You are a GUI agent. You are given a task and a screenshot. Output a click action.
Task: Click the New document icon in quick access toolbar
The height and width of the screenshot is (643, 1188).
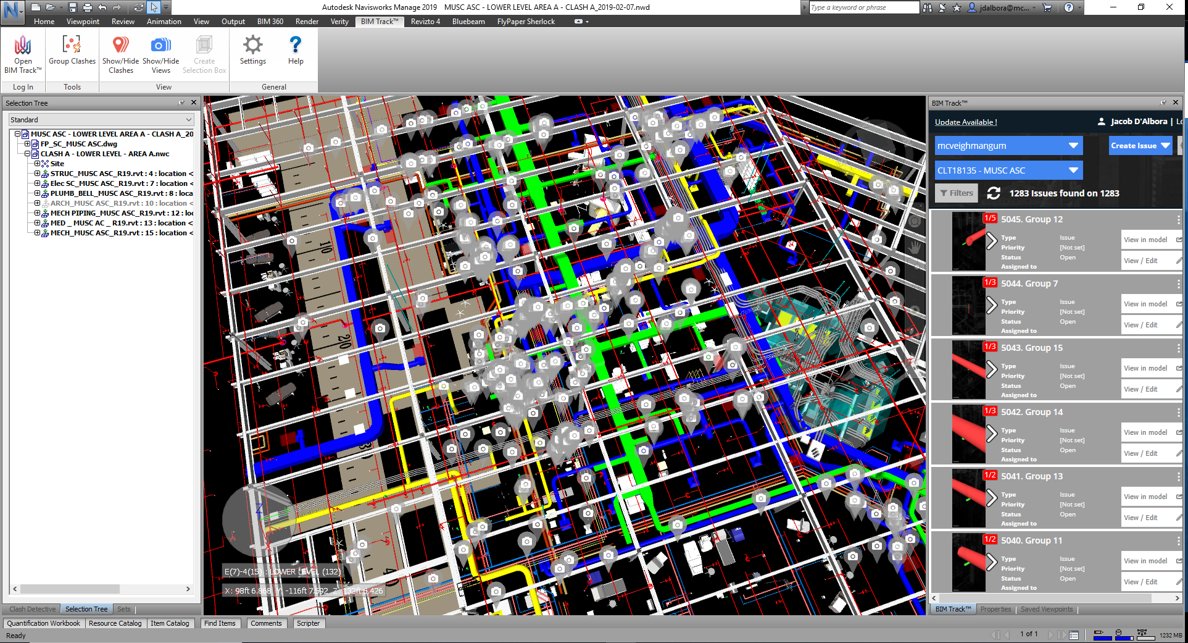(36, 7)
